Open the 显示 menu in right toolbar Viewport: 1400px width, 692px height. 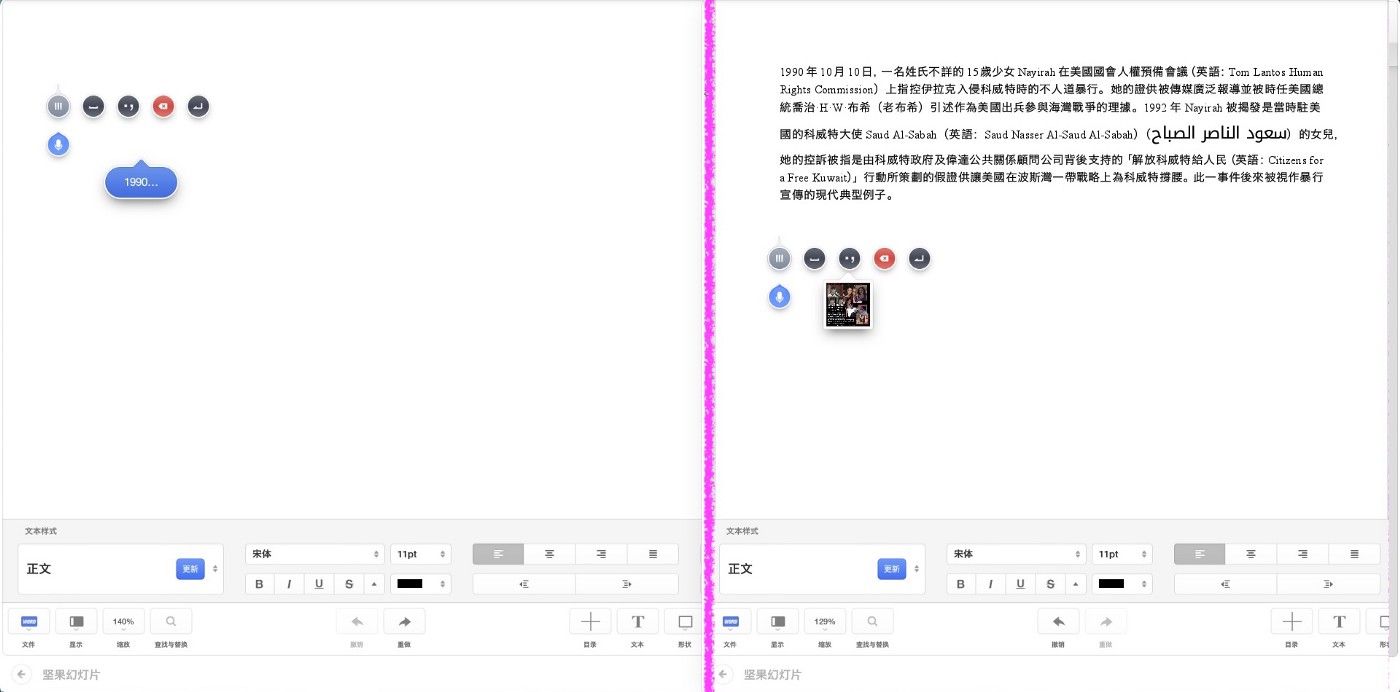(778, 621)
